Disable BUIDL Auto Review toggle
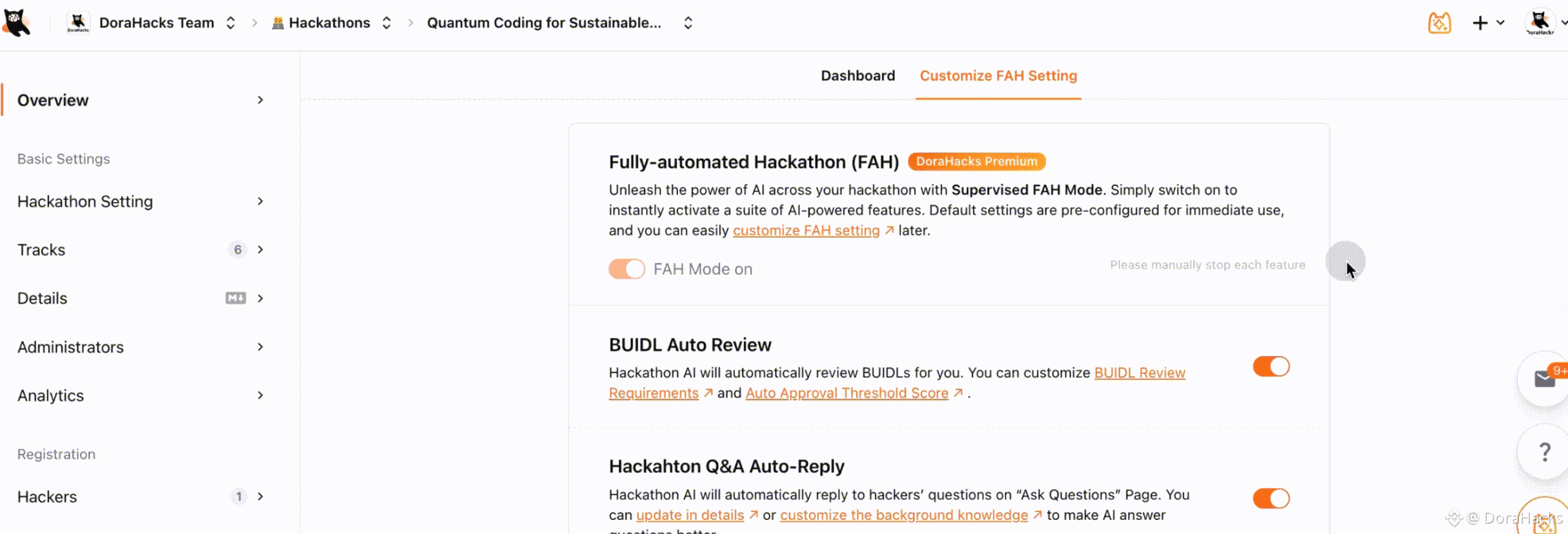Viewport: 1568px width, 534px height. coord(1271,366)
